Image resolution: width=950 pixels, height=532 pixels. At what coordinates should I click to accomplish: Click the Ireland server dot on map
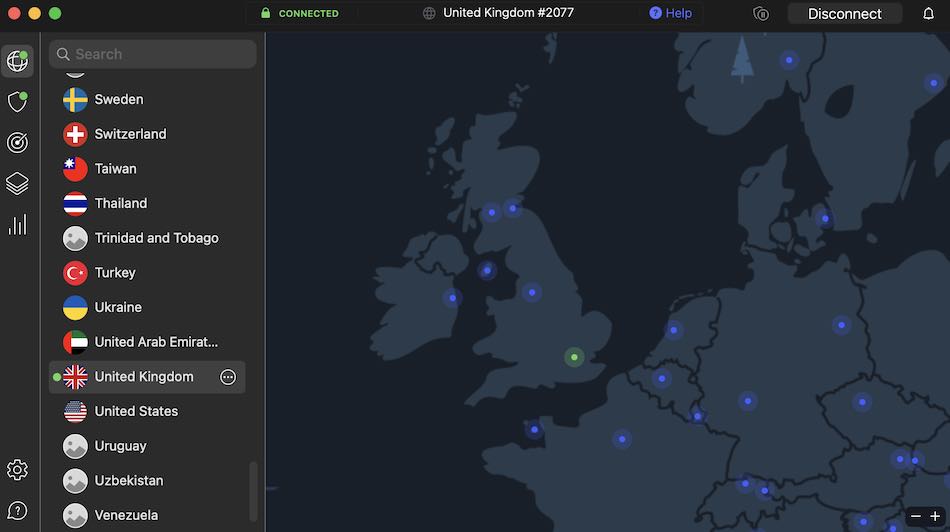pyautogui.click(x=453, y=298)
